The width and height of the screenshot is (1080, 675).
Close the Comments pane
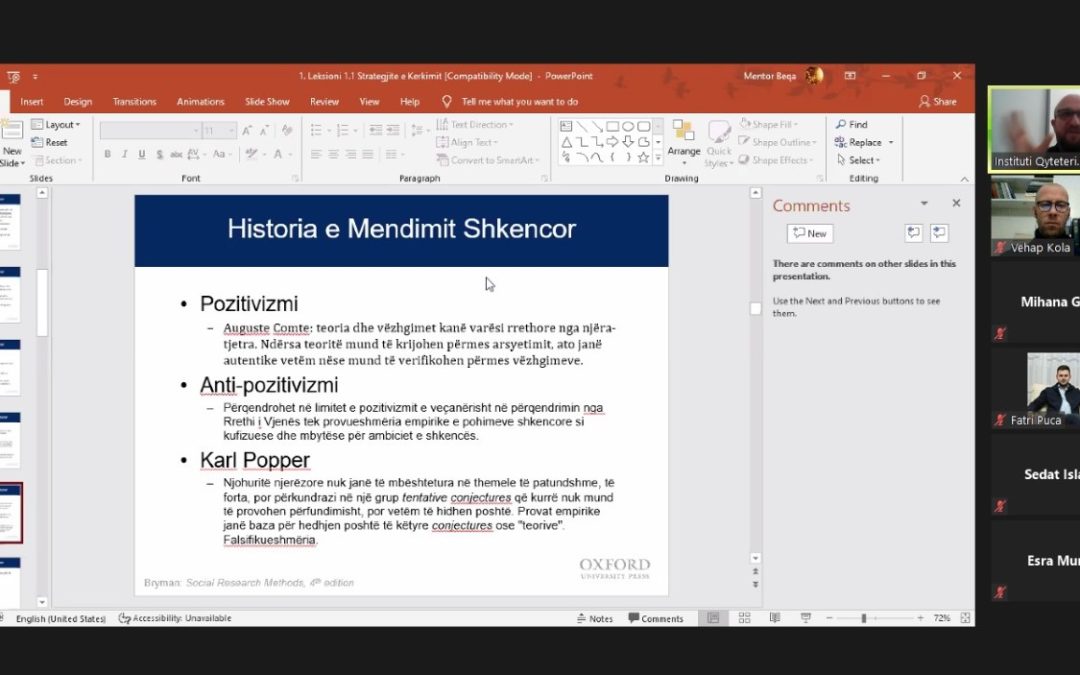pyautogui.click(x=956, y=203)
